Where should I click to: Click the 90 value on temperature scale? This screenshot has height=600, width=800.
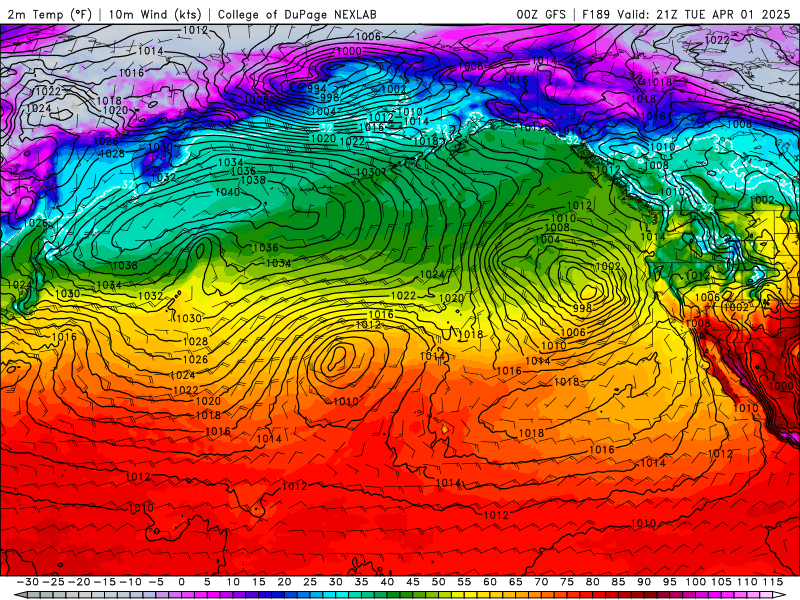click(643, 582)
